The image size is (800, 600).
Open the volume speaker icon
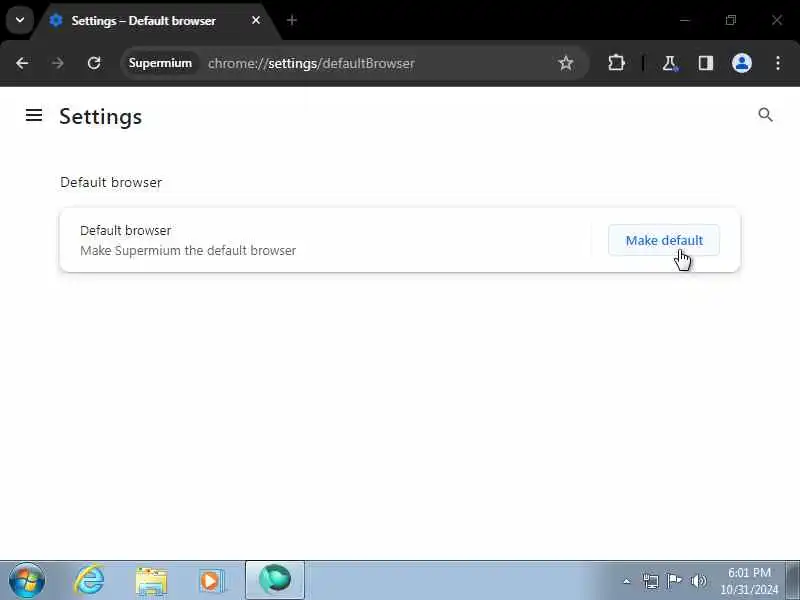click(698, 581)
